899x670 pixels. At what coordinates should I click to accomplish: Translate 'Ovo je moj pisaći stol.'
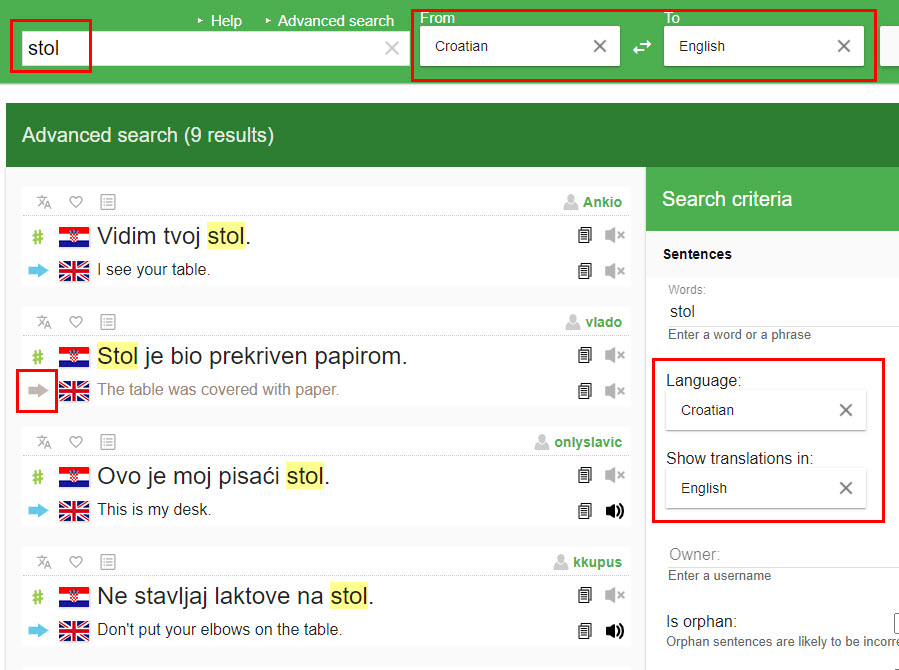tap(44, 442)
